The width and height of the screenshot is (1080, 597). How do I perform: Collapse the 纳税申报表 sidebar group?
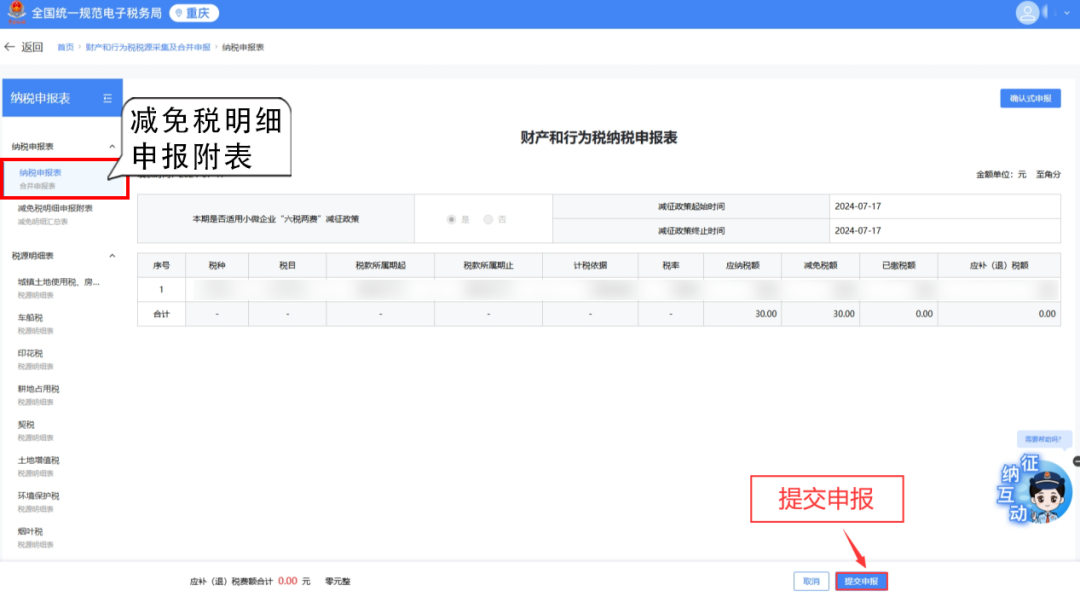112,147
